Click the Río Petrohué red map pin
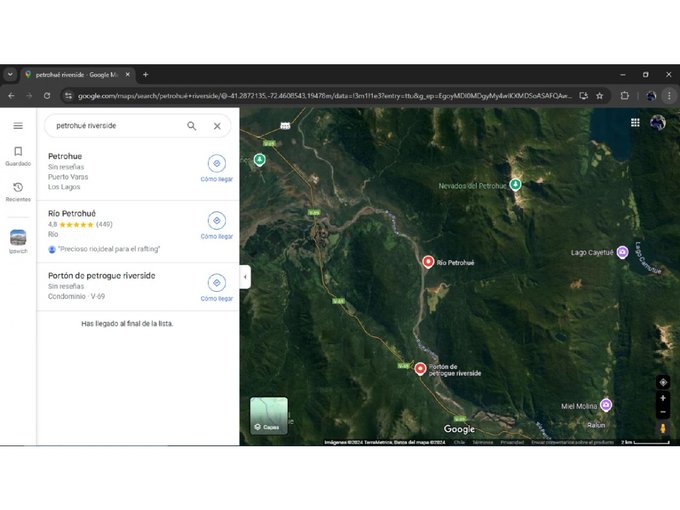The width and height of the screenshot is (680, 510). (x=428, y=261)
